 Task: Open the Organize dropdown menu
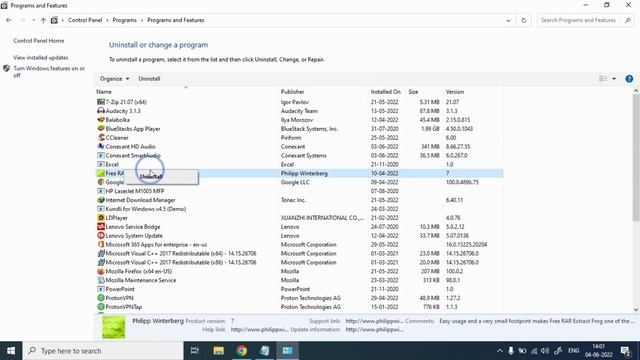click(114, 79)
